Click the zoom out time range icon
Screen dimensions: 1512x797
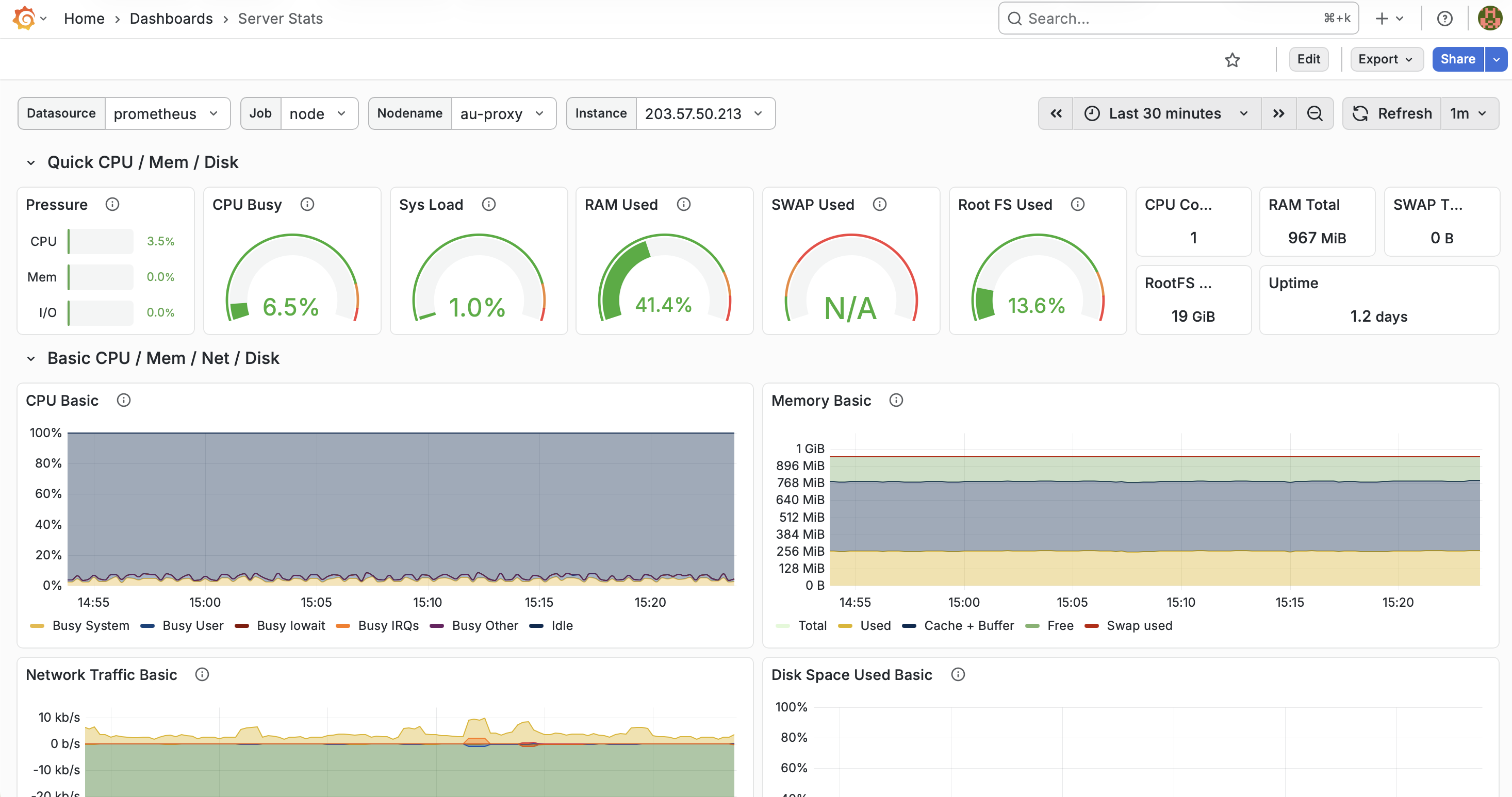pos(1315,113)
